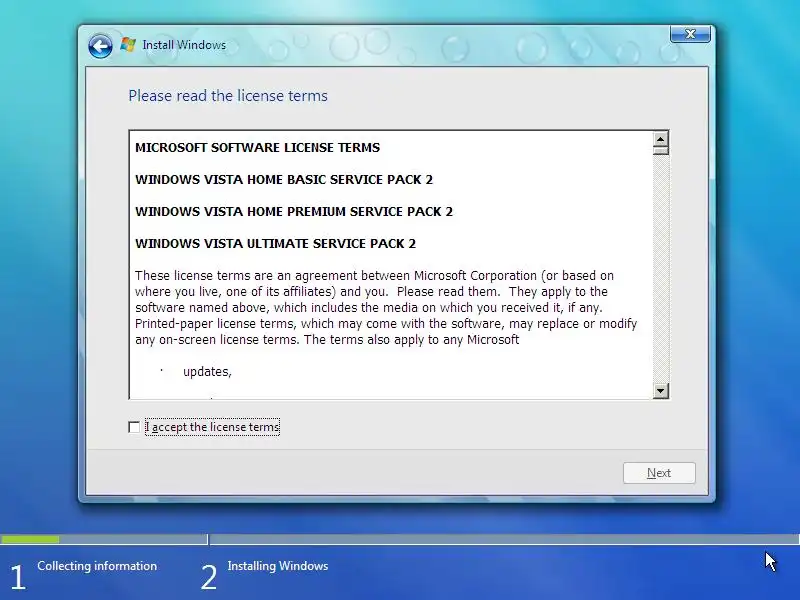Tick the accept license terms checkbox
The height and width of the screenshot is (600, 800).
[x=134, y=427]
